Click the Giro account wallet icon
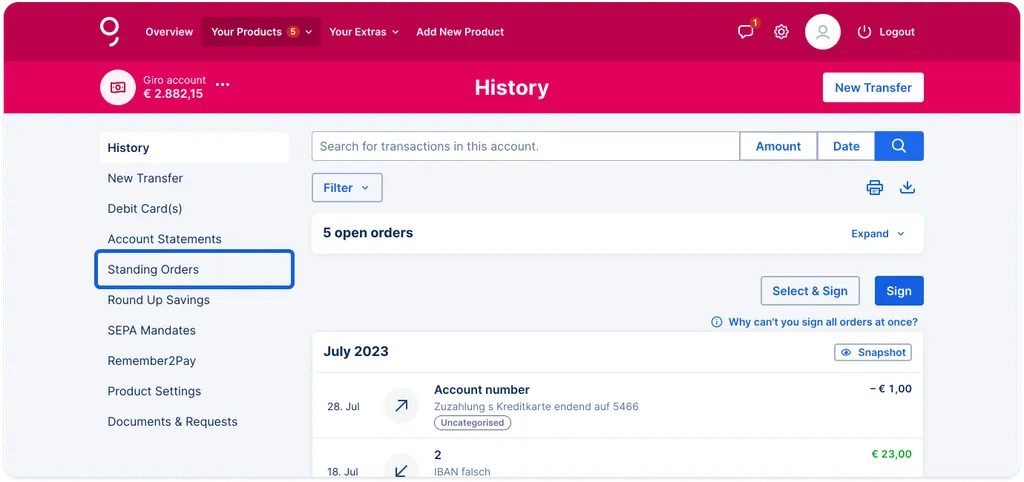The width and height of the screenshot is (1024, 482). (x=118, y=87)
